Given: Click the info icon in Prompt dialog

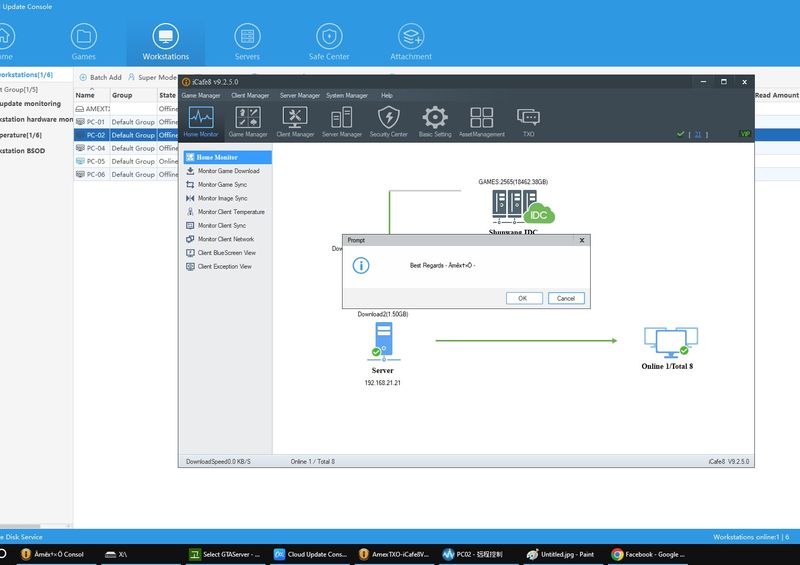Looking at the screenshot, I should coord(361,265).
